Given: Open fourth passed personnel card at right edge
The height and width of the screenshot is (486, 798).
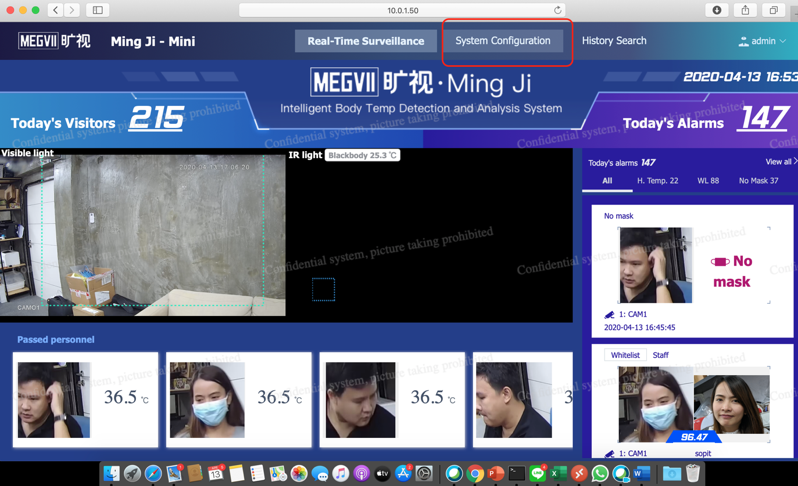Looking at the screenshot, I should [523, 400].
